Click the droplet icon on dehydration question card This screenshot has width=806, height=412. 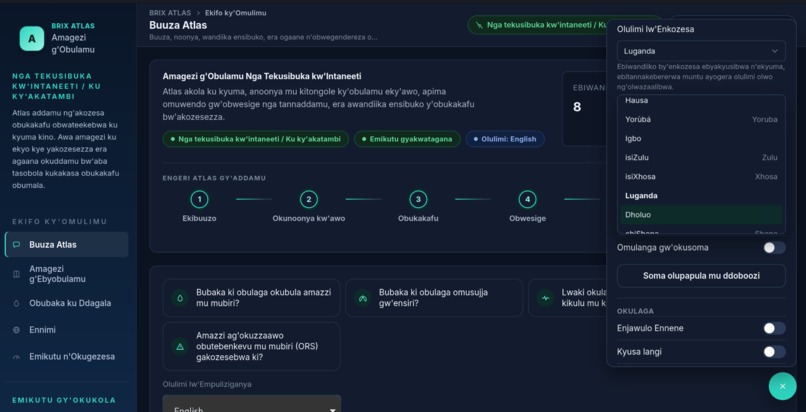pyautogui.click(x=180, y=297)
